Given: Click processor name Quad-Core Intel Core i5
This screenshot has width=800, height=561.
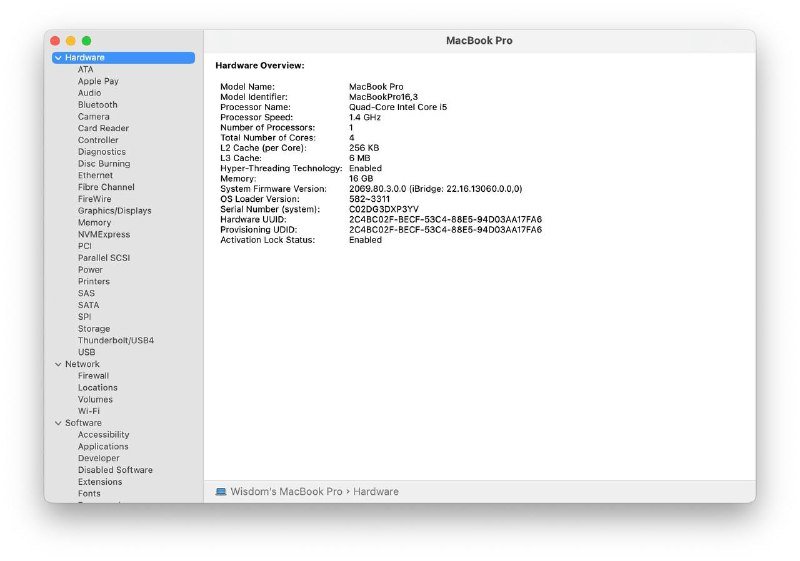Looking at the screenshot, I should click(398, 107).
